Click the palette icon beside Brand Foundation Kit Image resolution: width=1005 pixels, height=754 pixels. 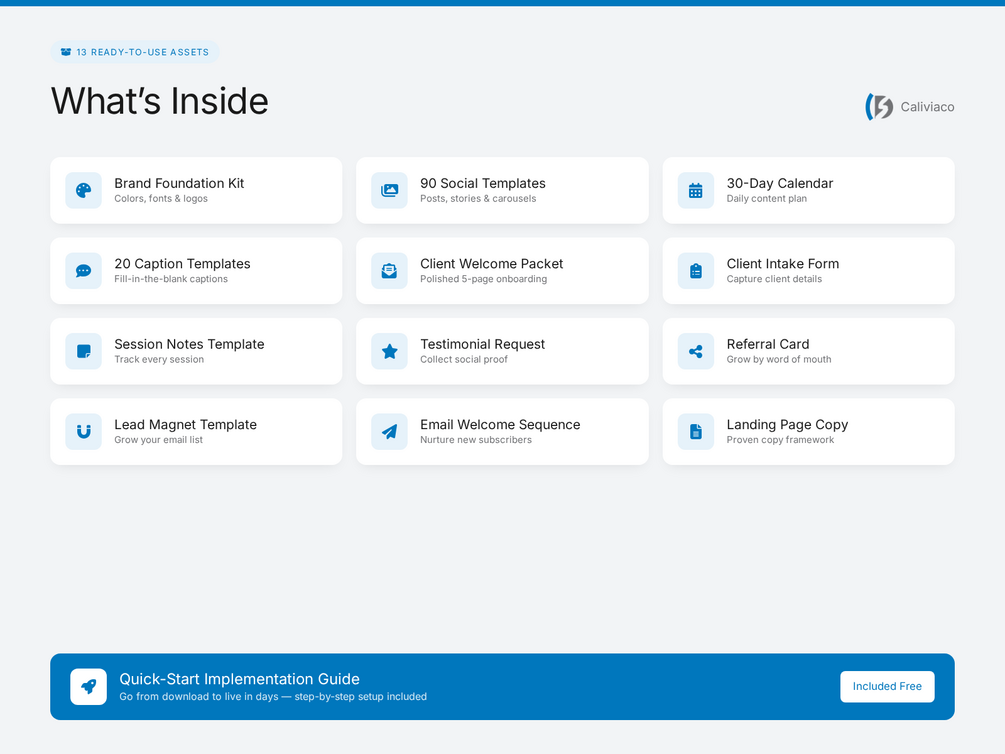83,190
